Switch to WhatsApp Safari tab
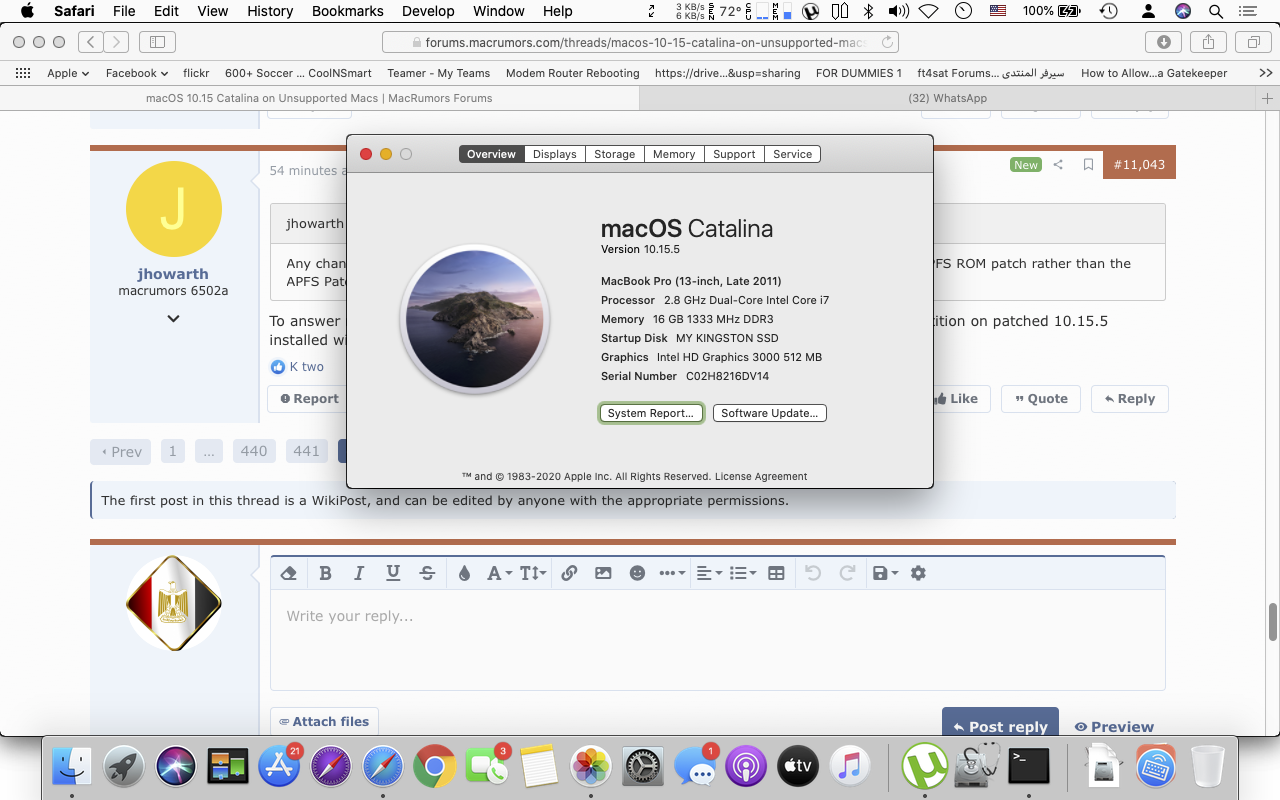1280x800 pixels. pyautogui.click(x=947, y=98)
